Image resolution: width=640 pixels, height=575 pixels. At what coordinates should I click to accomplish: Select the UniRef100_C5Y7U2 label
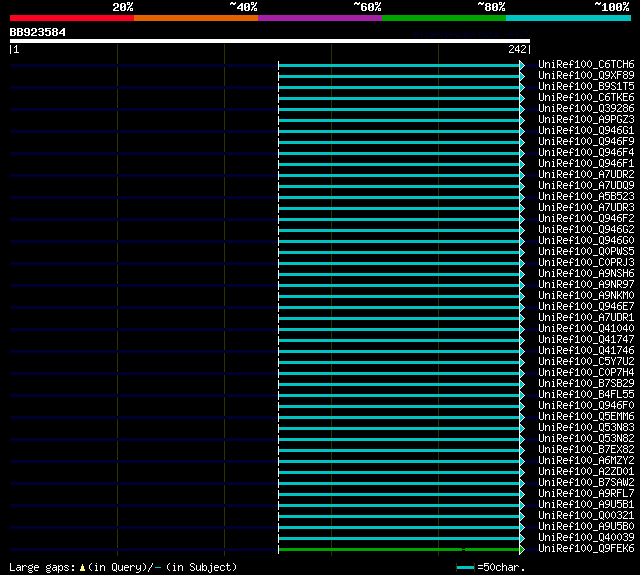(x=586, y=362)
